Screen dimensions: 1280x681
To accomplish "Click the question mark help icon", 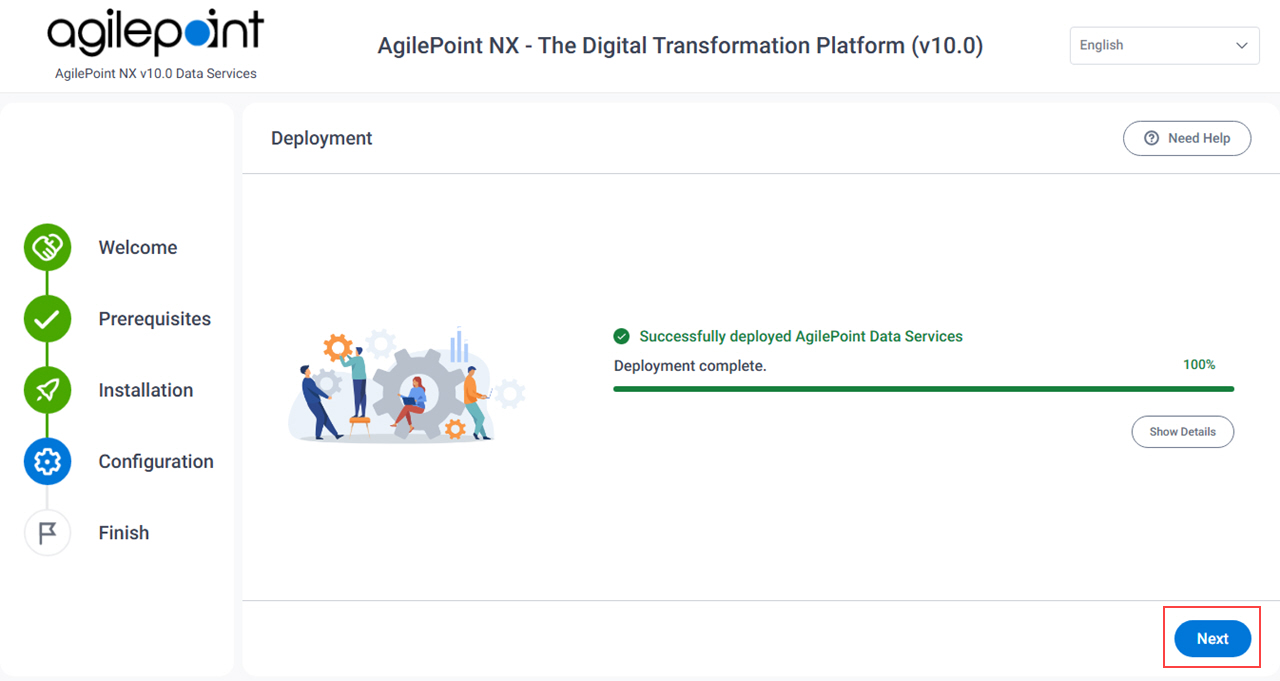I will (x=1151, y=138).
